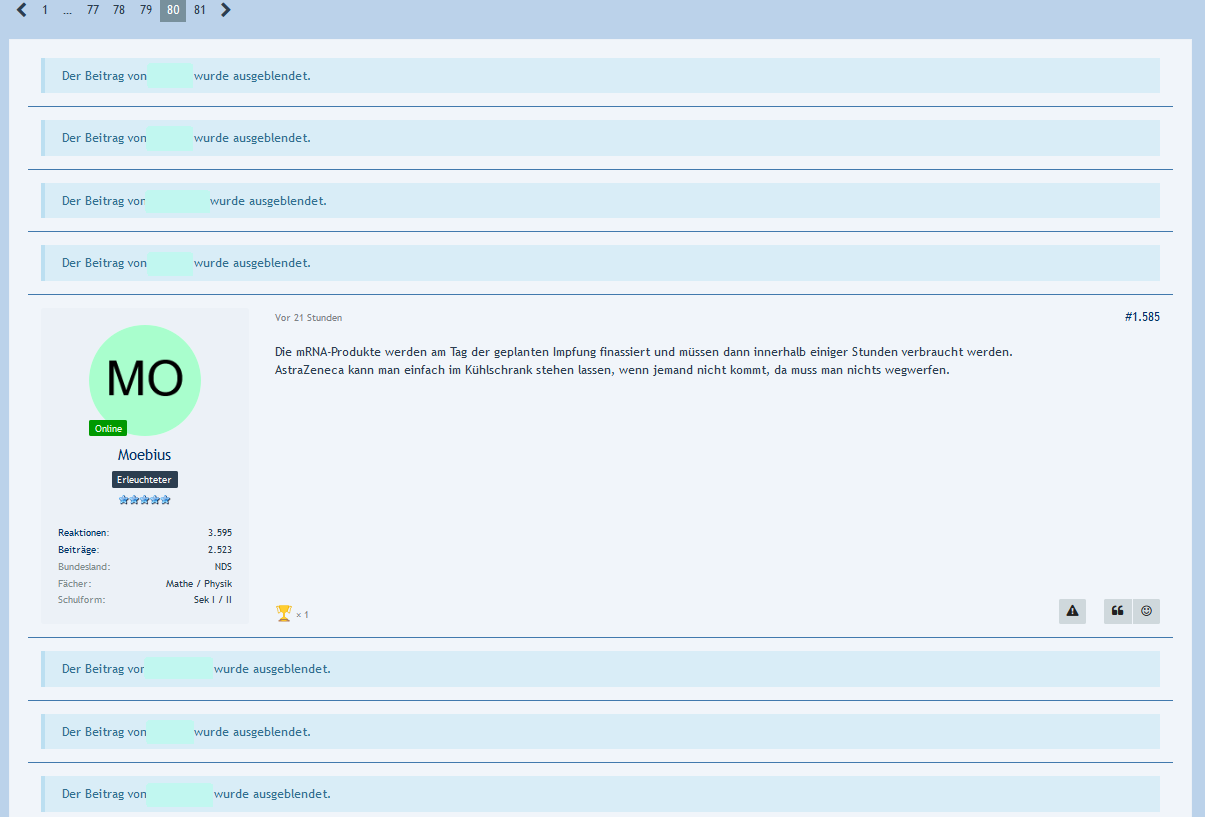
Task: Click the MO avatar circle
Action: point(145,380)
